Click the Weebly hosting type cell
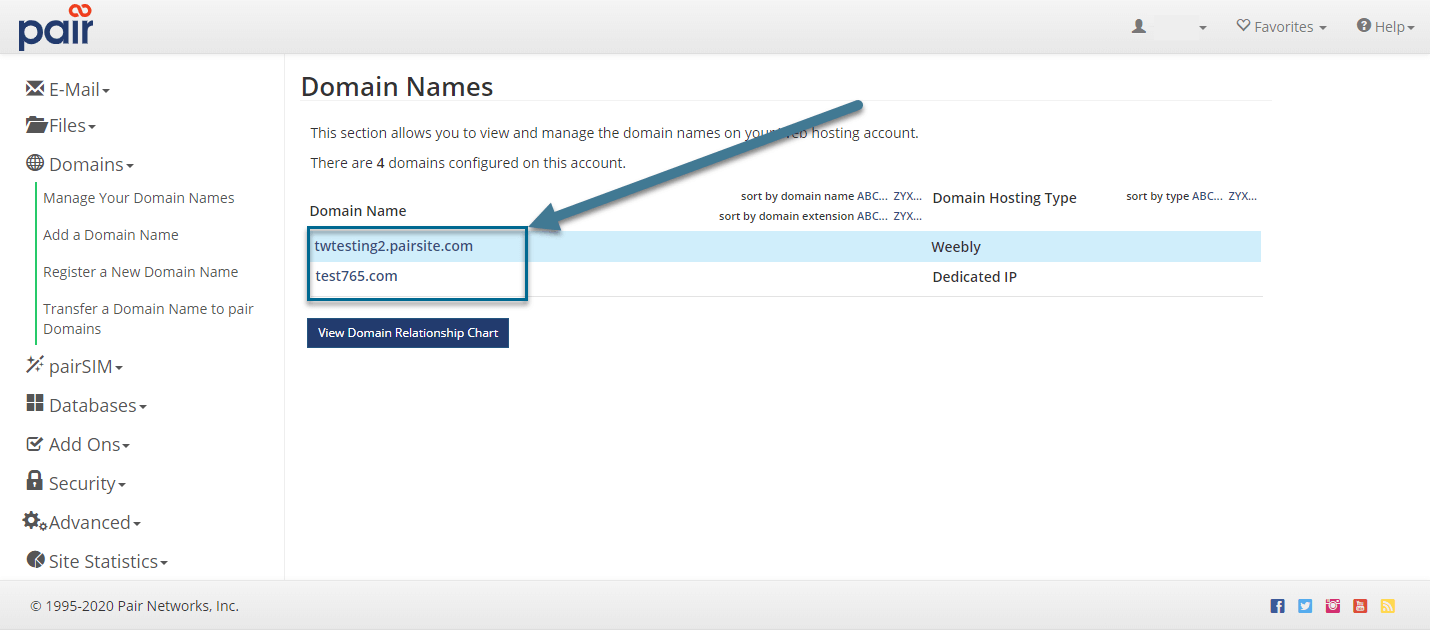The width and height of the screenshot is (1430, 630). coord(956,247)
